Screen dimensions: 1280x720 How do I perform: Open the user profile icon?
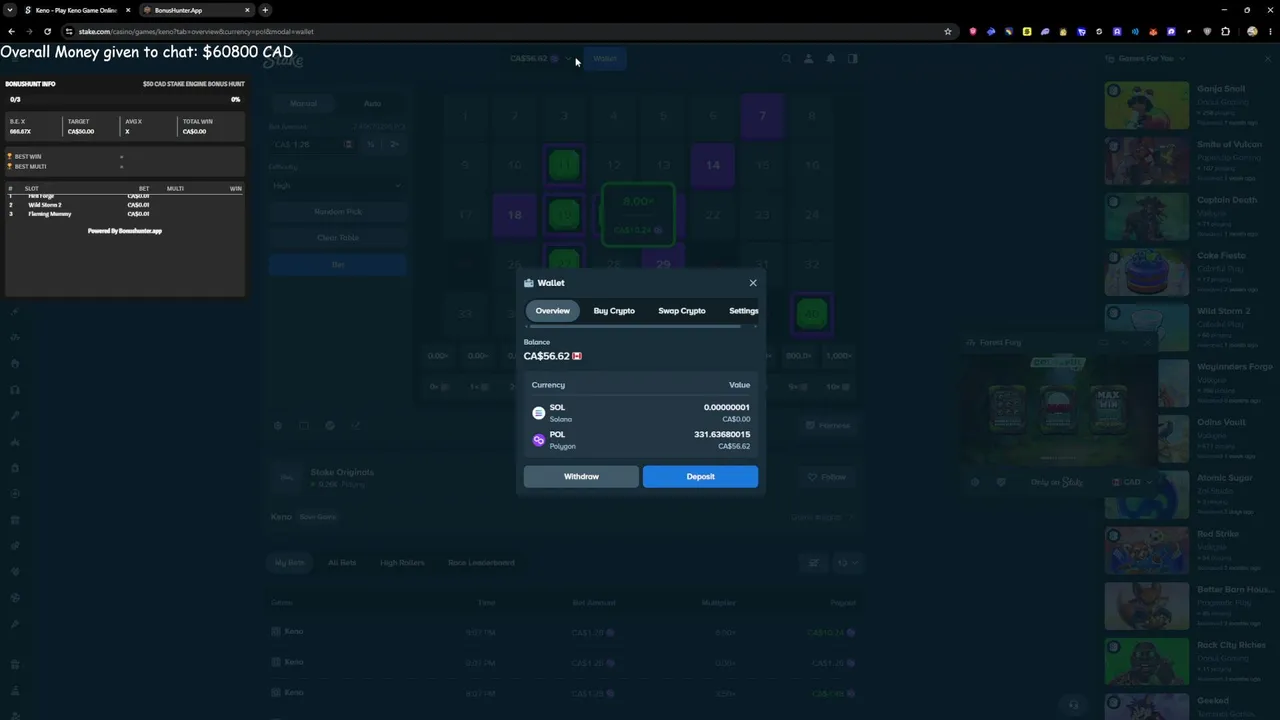[x=808, y=59]
